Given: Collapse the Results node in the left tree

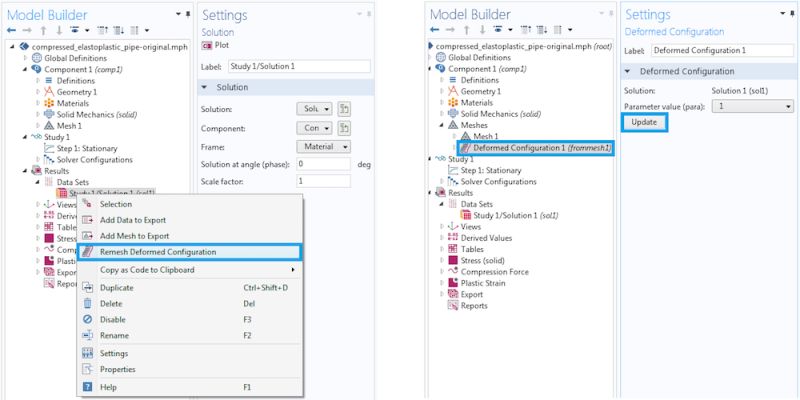Looking at the screenshot, I should pyautogui.click(x=24, y=171).
